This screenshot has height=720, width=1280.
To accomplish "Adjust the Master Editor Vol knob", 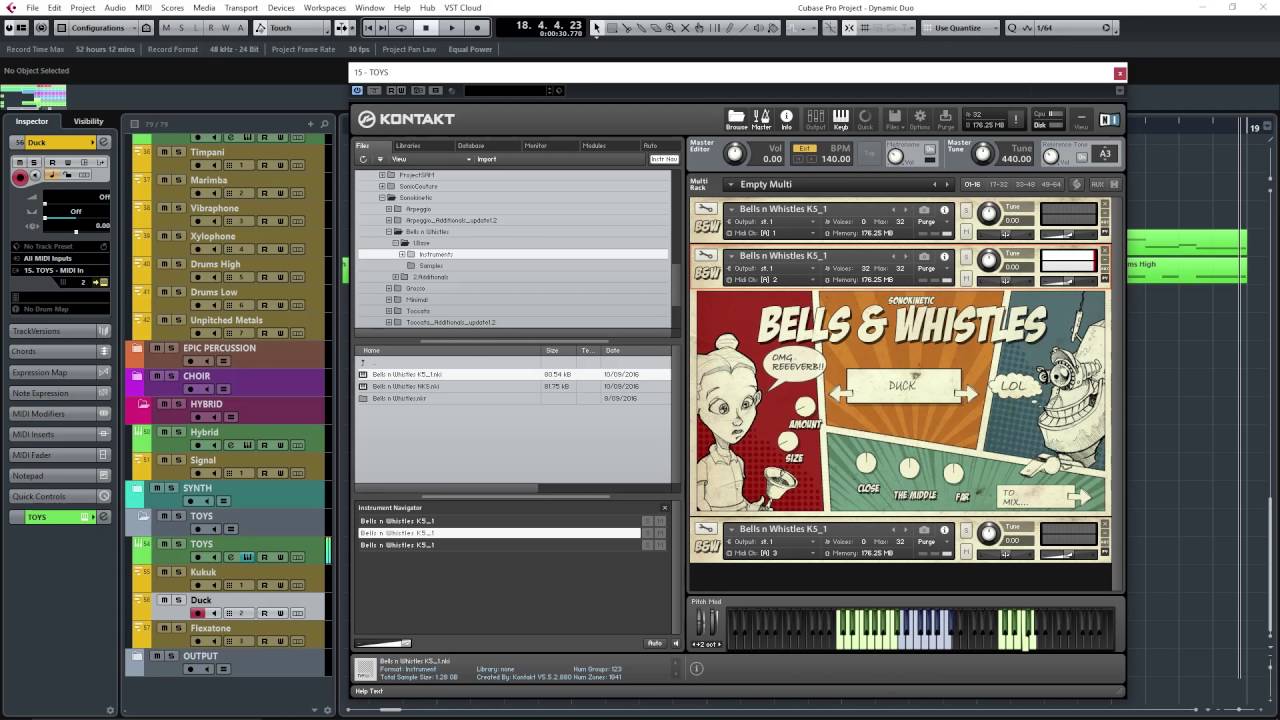I will point(735,153).
